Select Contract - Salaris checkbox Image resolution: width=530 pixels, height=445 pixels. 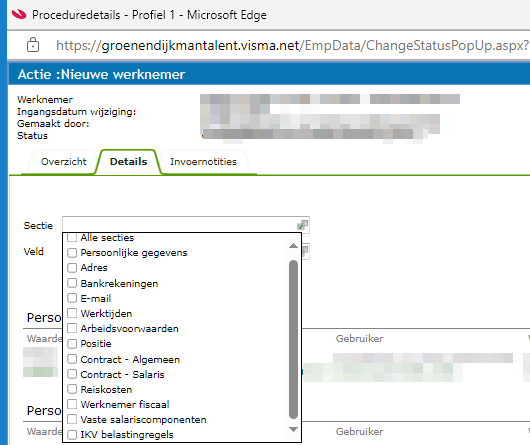[72, 374]
